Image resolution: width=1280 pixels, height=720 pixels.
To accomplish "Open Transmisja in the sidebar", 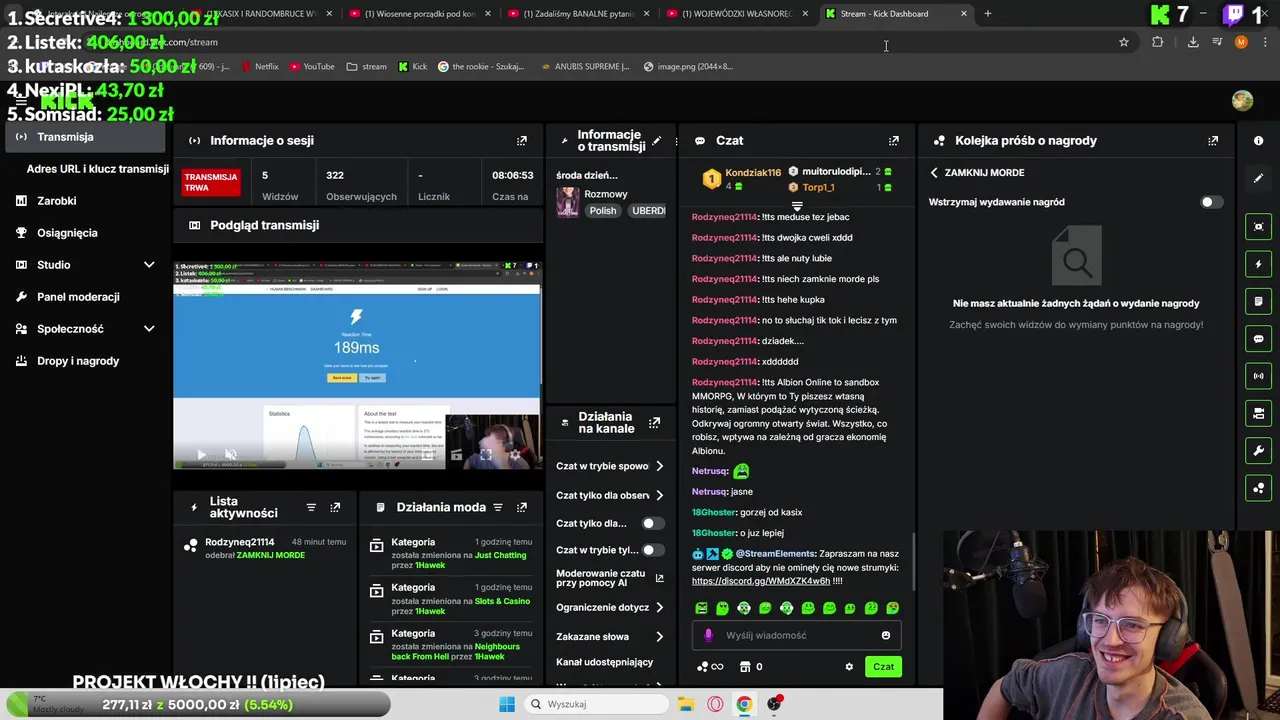I will pos(86,137).
